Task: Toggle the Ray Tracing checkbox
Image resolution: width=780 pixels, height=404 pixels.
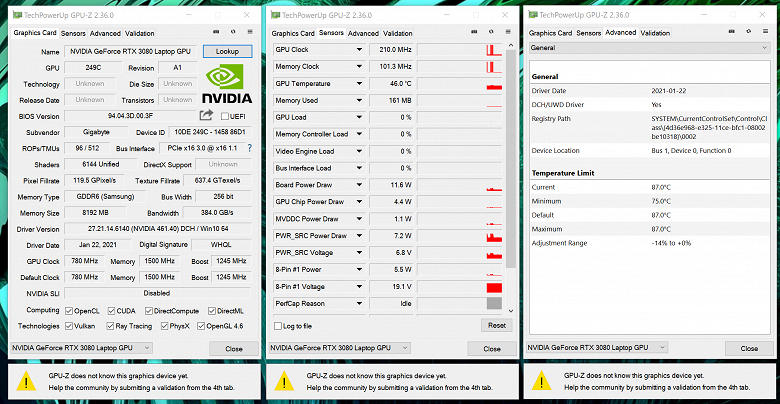Action: coord(110,326)
